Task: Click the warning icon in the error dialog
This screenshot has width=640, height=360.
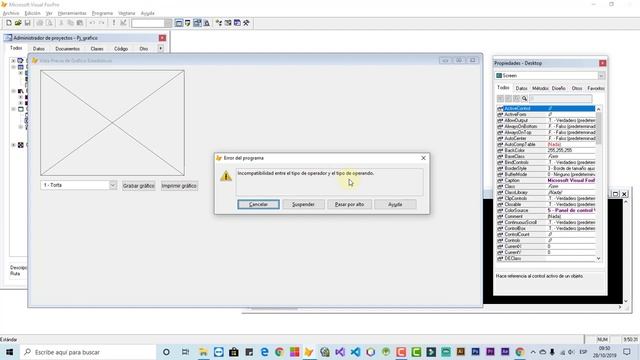Action: 226,176
